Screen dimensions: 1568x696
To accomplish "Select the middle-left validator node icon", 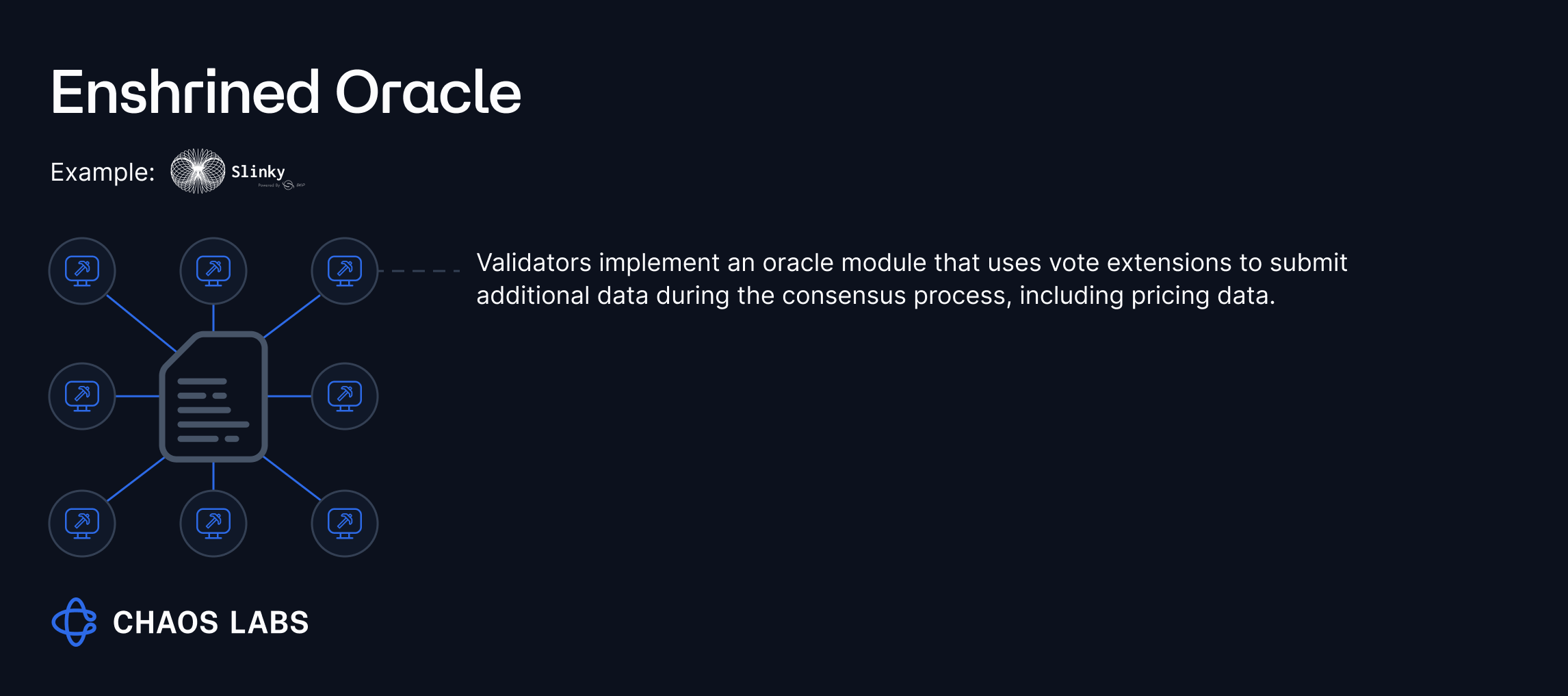I will 82,396.
